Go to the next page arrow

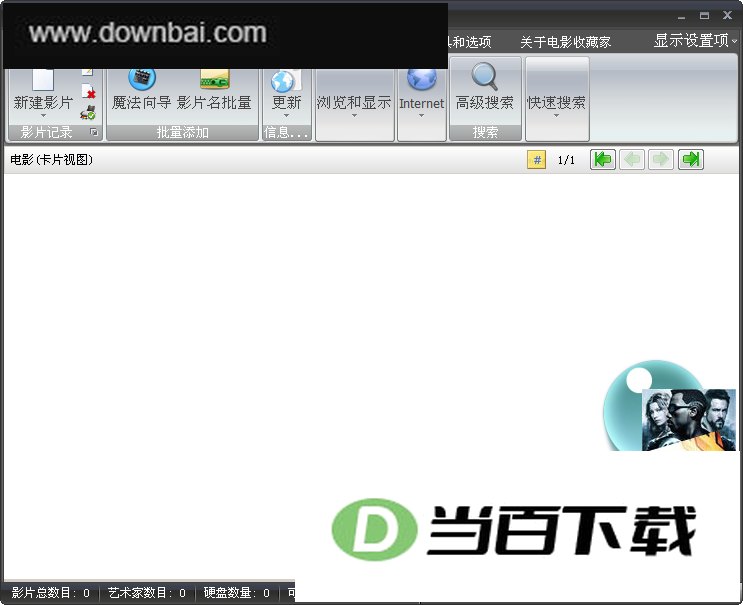click(x=661, y=160)
